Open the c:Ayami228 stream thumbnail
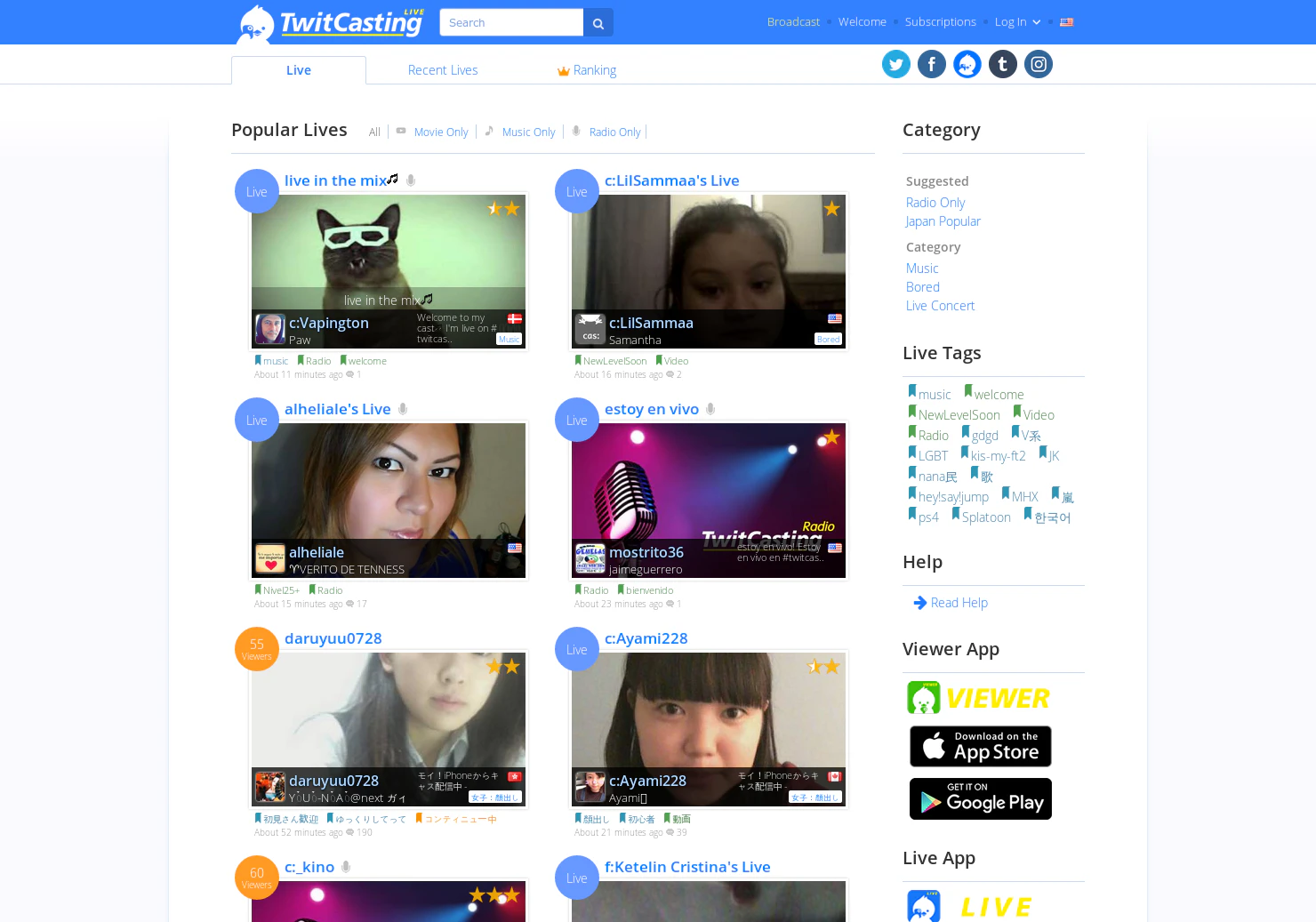This screenshot has height=922, width=1316. (709, 729)
